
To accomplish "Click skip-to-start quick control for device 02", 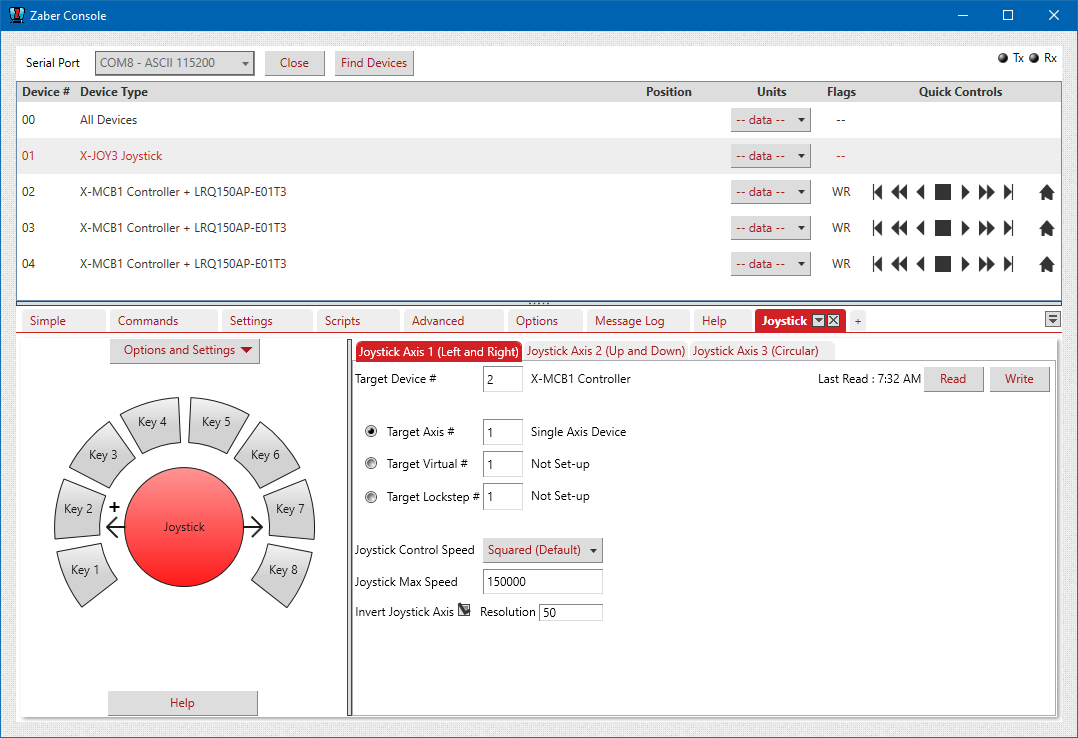I will [877, 192].
